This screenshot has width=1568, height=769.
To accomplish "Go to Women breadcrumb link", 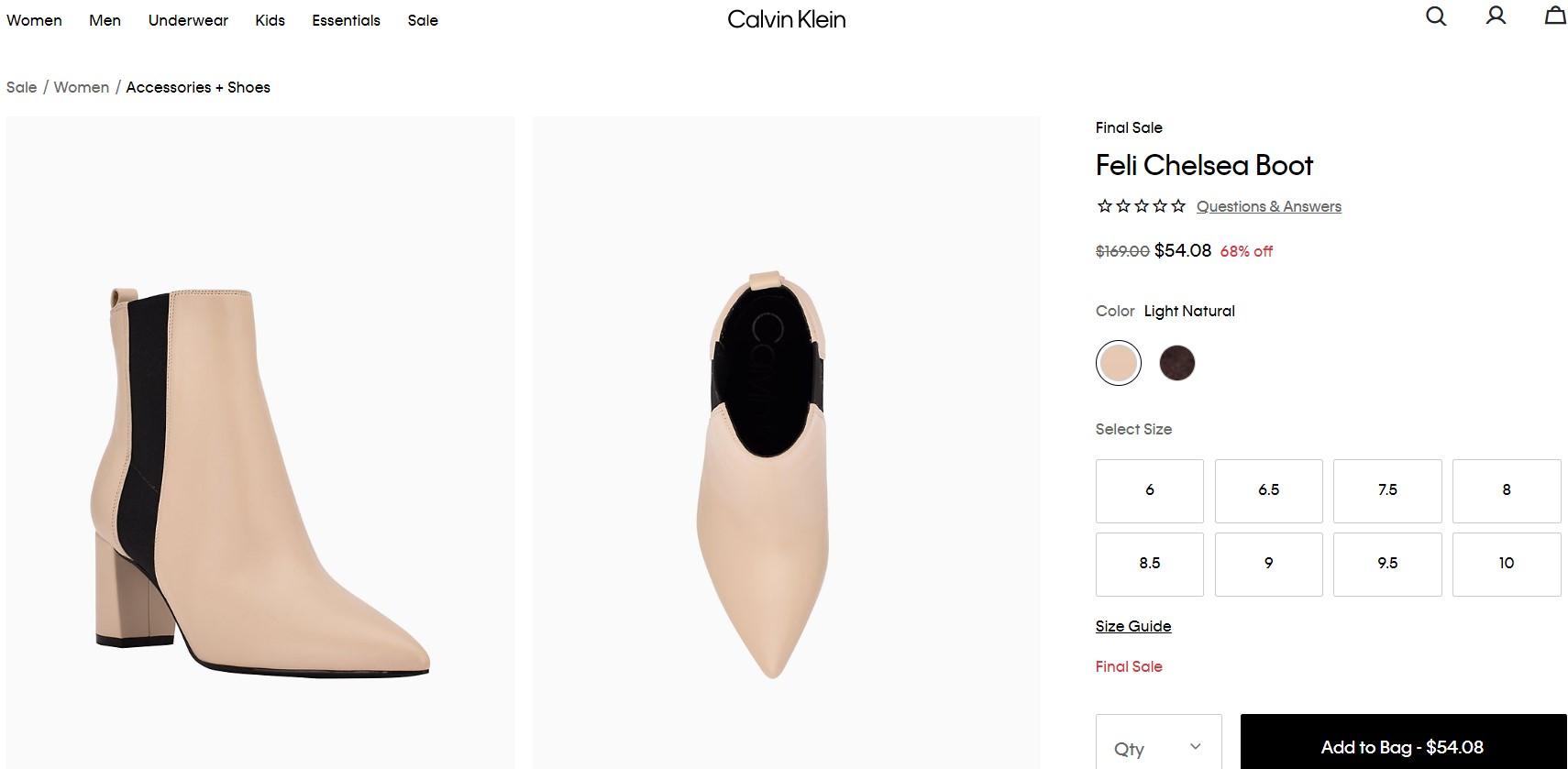I will point(81,87).
